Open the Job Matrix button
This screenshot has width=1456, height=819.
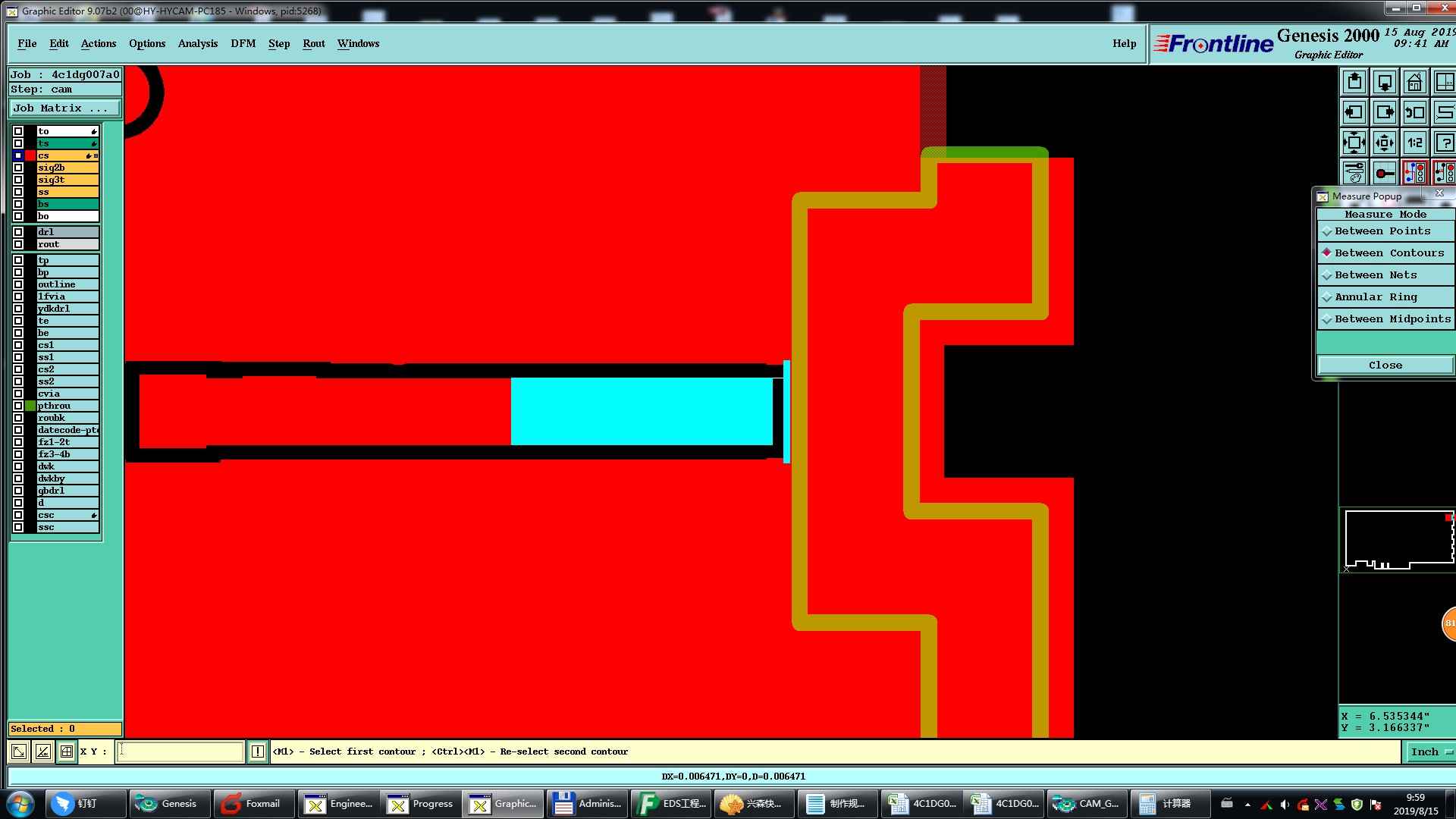pyautogui.click(x=64, y=108)
